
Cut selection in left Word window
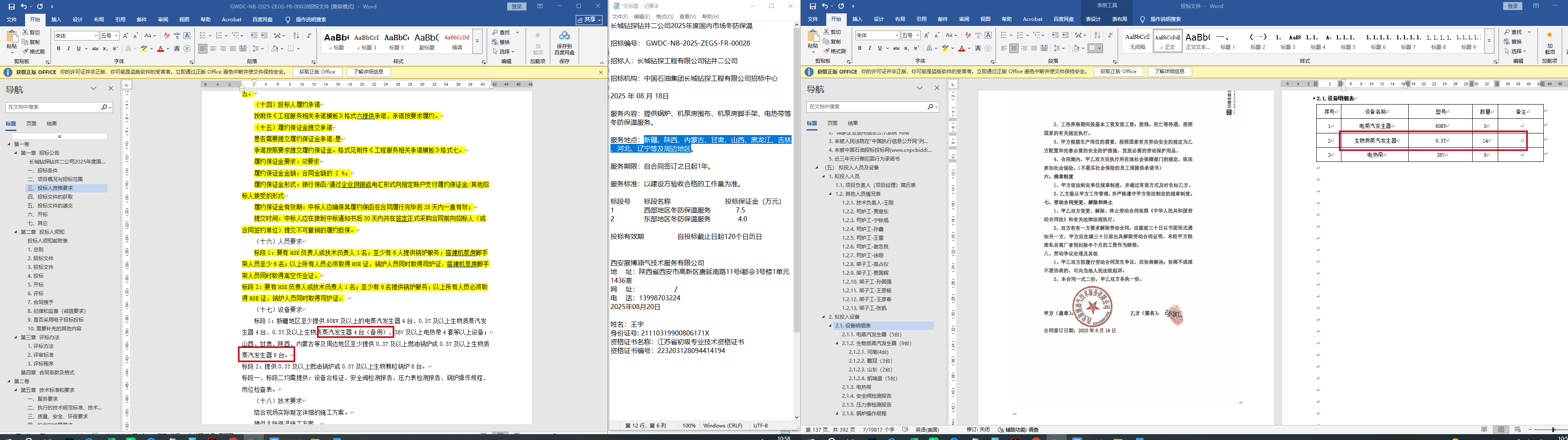tap(32, 32)
